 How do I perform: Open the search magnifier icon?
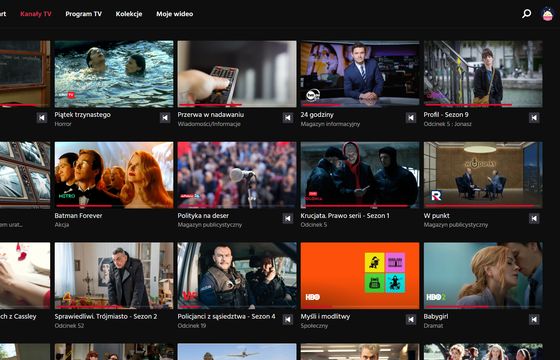click(x=526, y=14)
